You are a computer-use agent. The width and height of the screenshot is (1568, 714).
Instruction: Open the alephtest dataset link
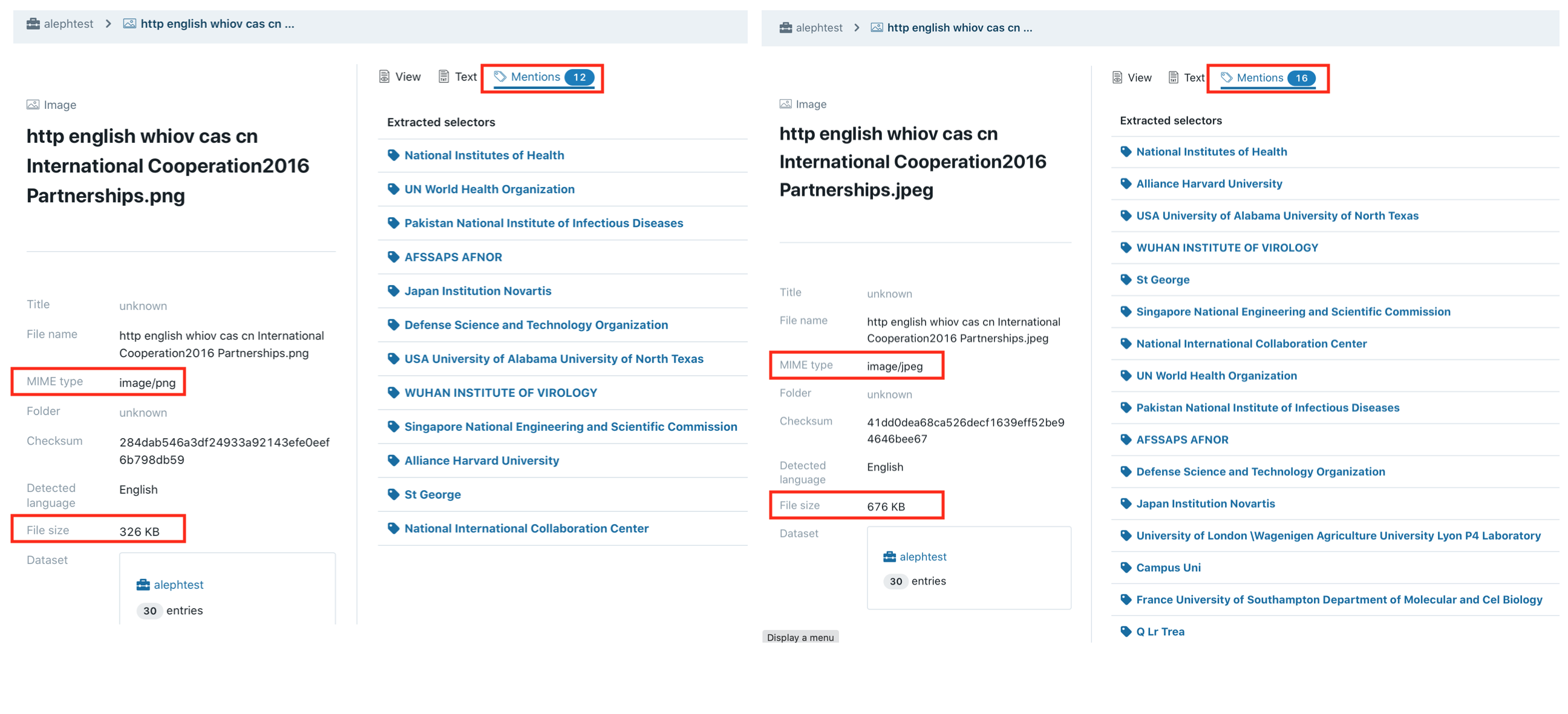[179, 585]
